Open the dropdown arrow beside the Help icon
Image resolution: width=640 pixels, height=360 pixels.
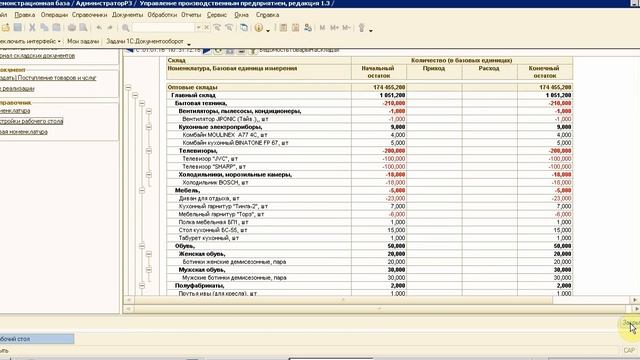click(268, 30)
